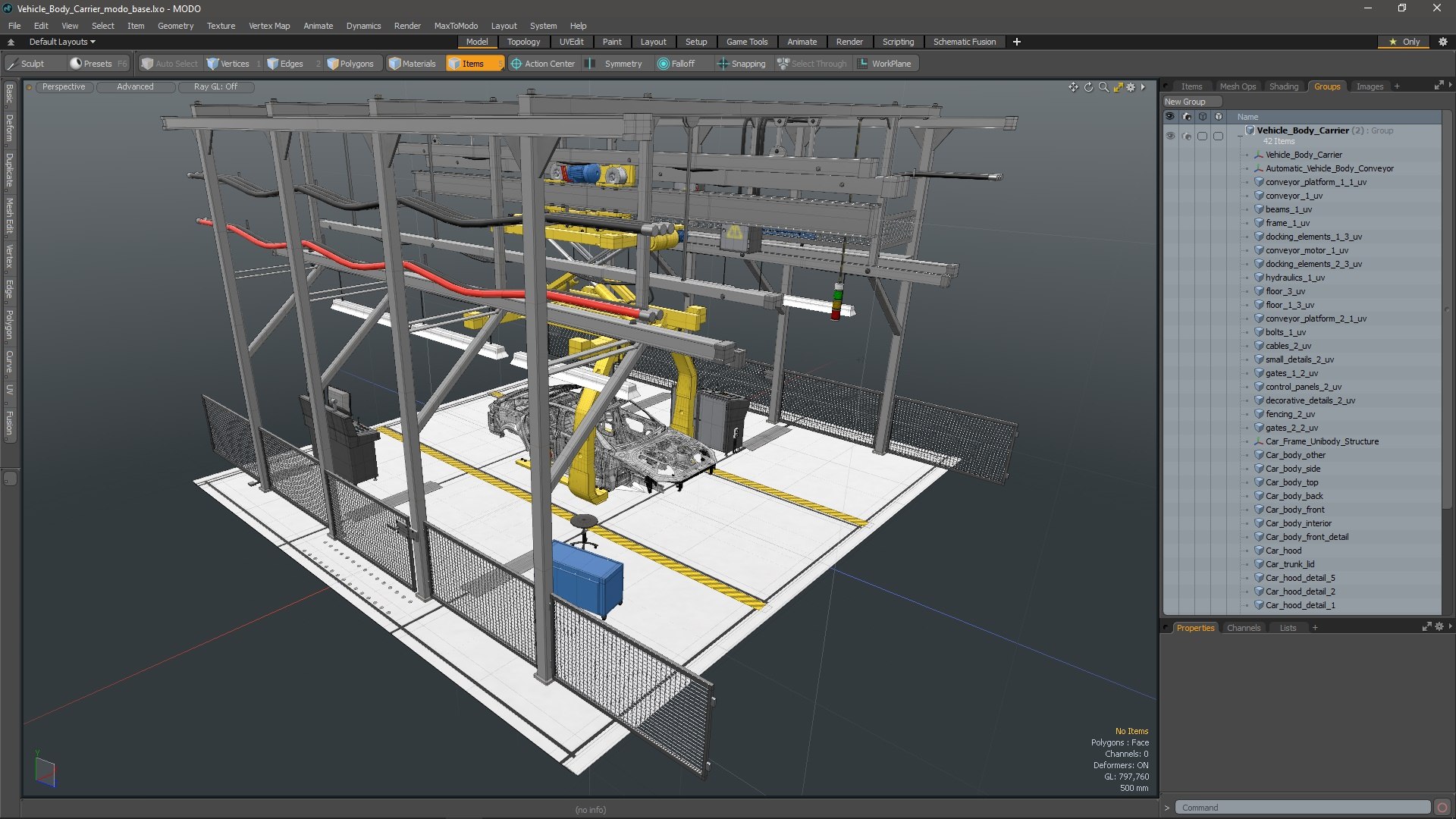Expand the Automatic_Vehicle_Body_Conveyor item
Viewport: 1456px width, 819px height.
coord(1247,169)
